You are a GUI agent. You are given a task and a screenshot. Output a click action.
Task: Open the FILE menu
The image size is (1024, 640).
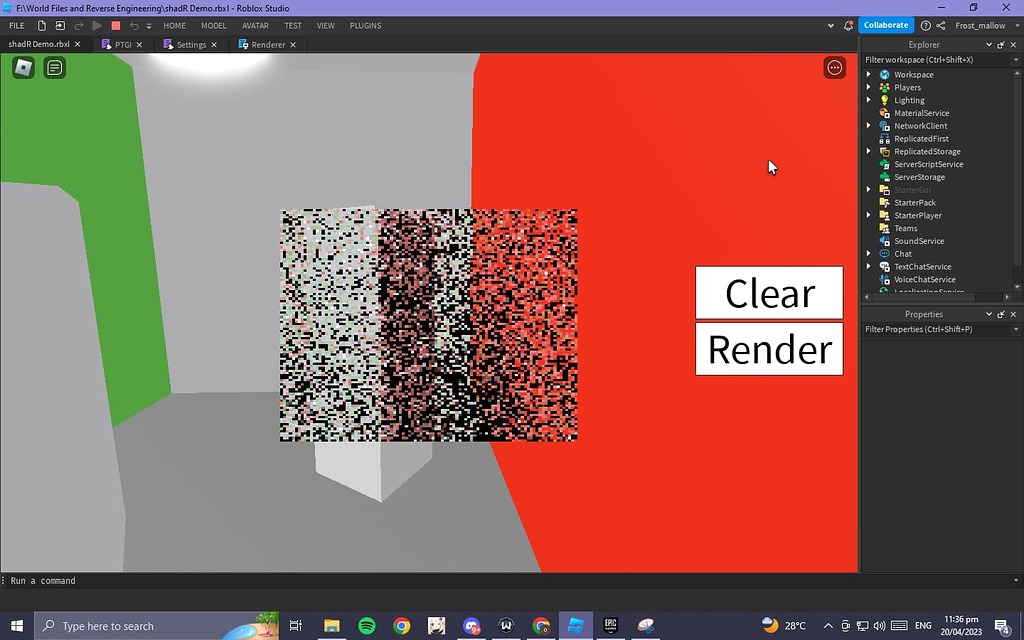pyautogui.click(x=16, y=25)
